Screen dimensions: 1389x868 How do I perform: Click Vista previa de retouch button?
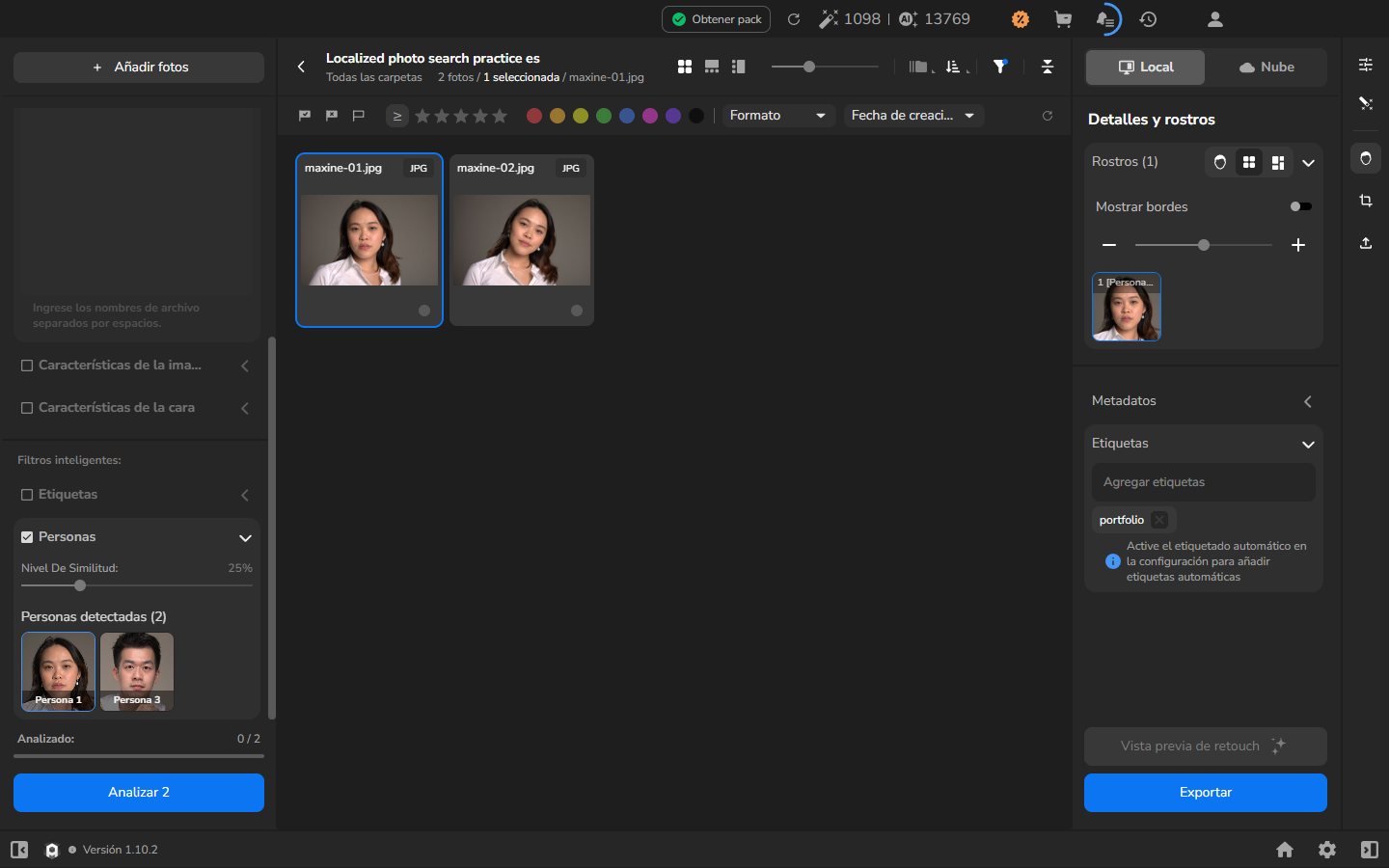[x=1206, y=746]
